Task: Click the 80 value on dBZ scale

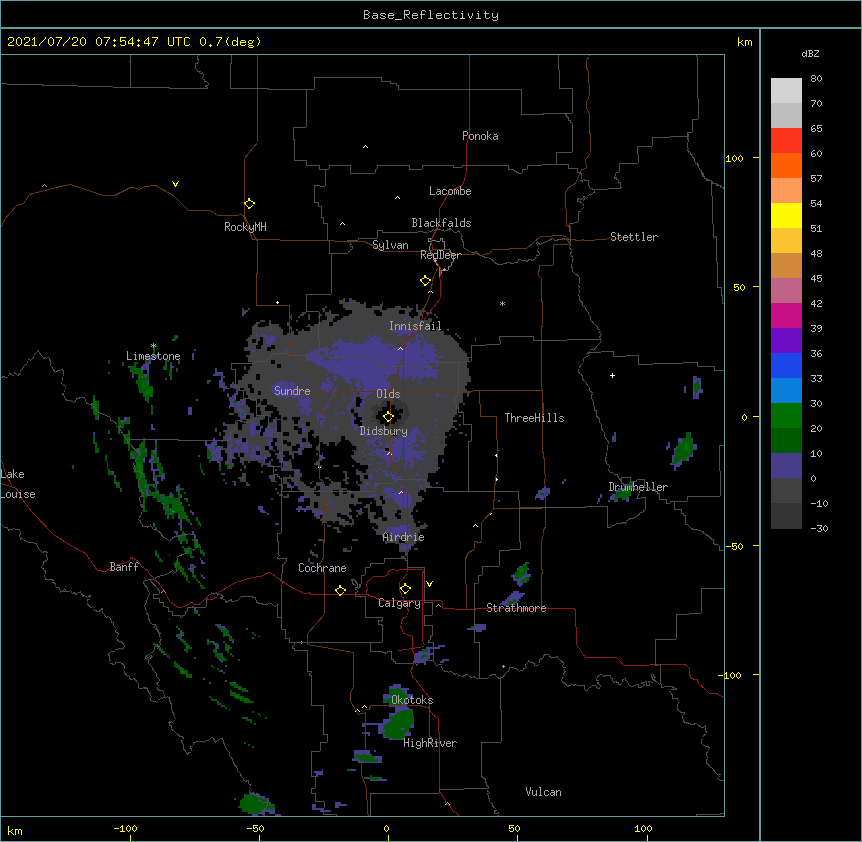Action: pos(816,79)
